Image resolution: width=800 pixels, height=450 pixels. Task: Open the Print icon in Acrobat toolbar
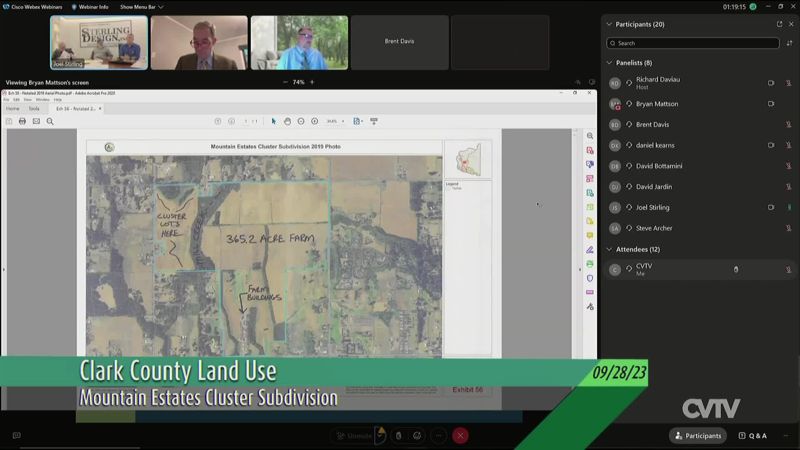point(22,121)
